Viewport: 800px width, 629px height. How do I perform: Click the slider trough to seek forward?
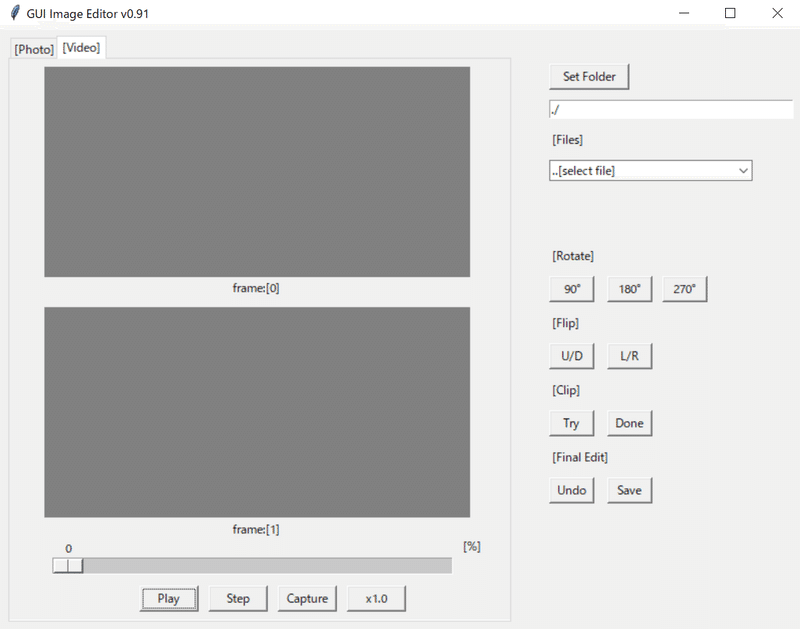click(267, 566)
